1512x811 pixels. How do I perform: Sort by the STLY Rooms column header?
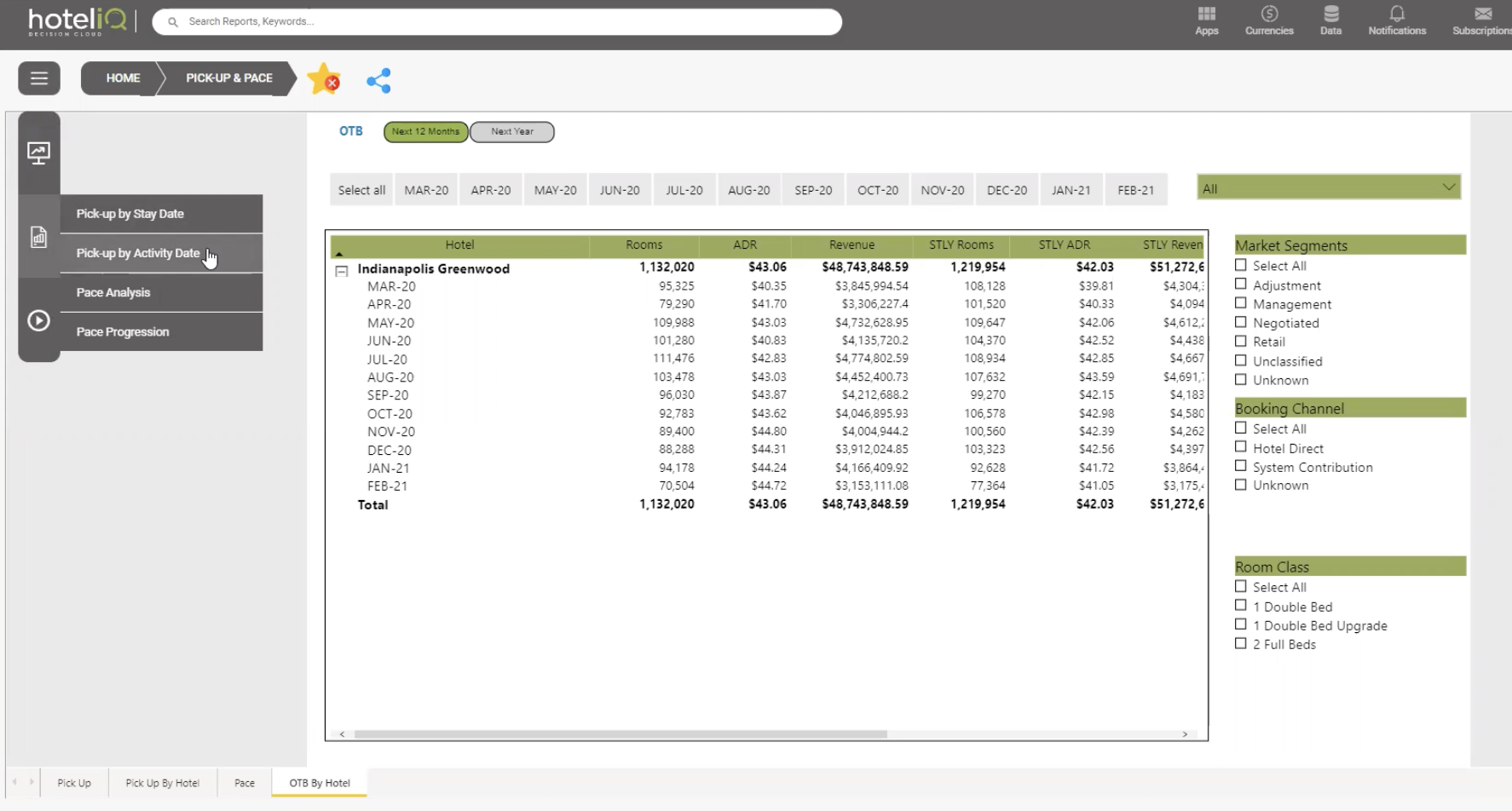coord(961,245)
